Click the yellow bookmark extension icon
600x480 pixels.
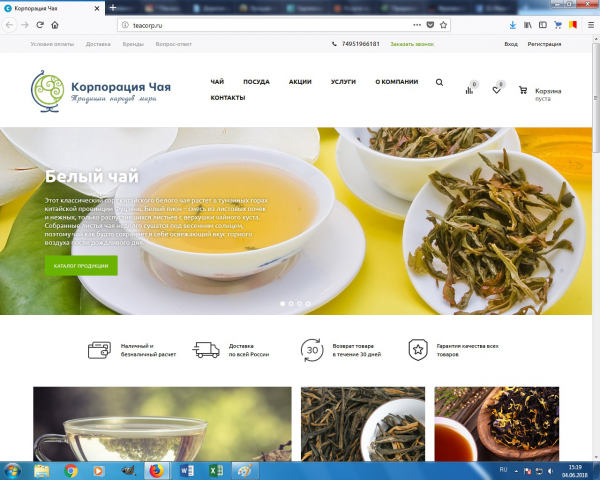coord(573,25)
